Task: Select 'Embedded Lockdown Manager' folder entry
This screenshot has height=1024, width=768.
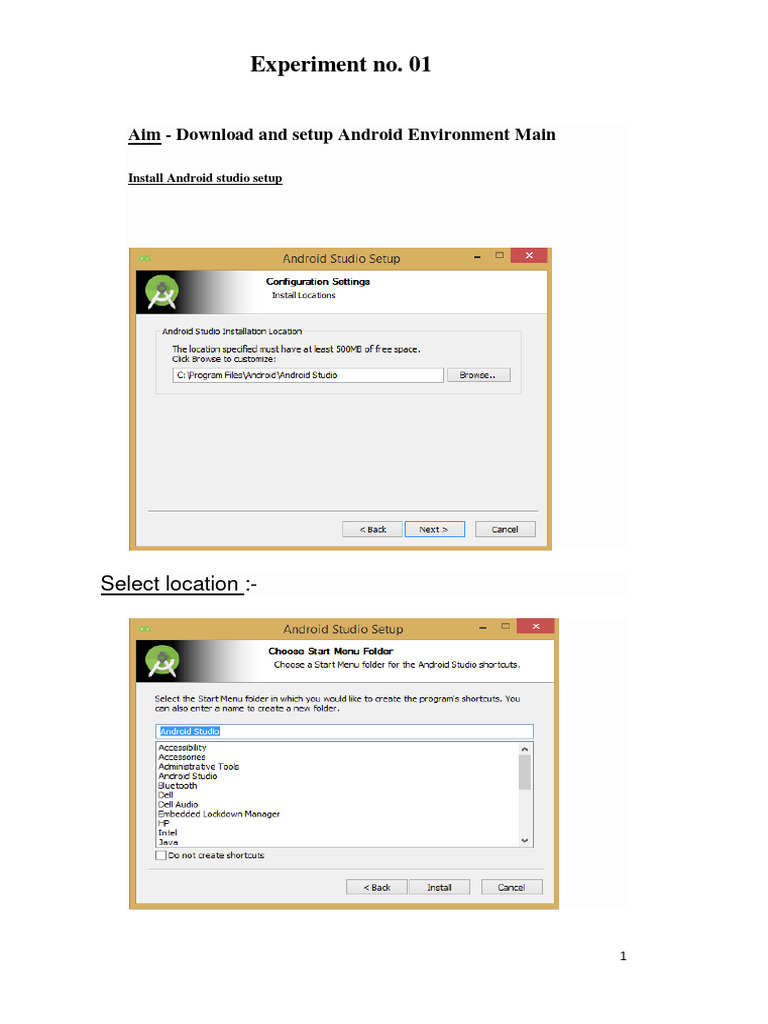Action: [219, 814]
